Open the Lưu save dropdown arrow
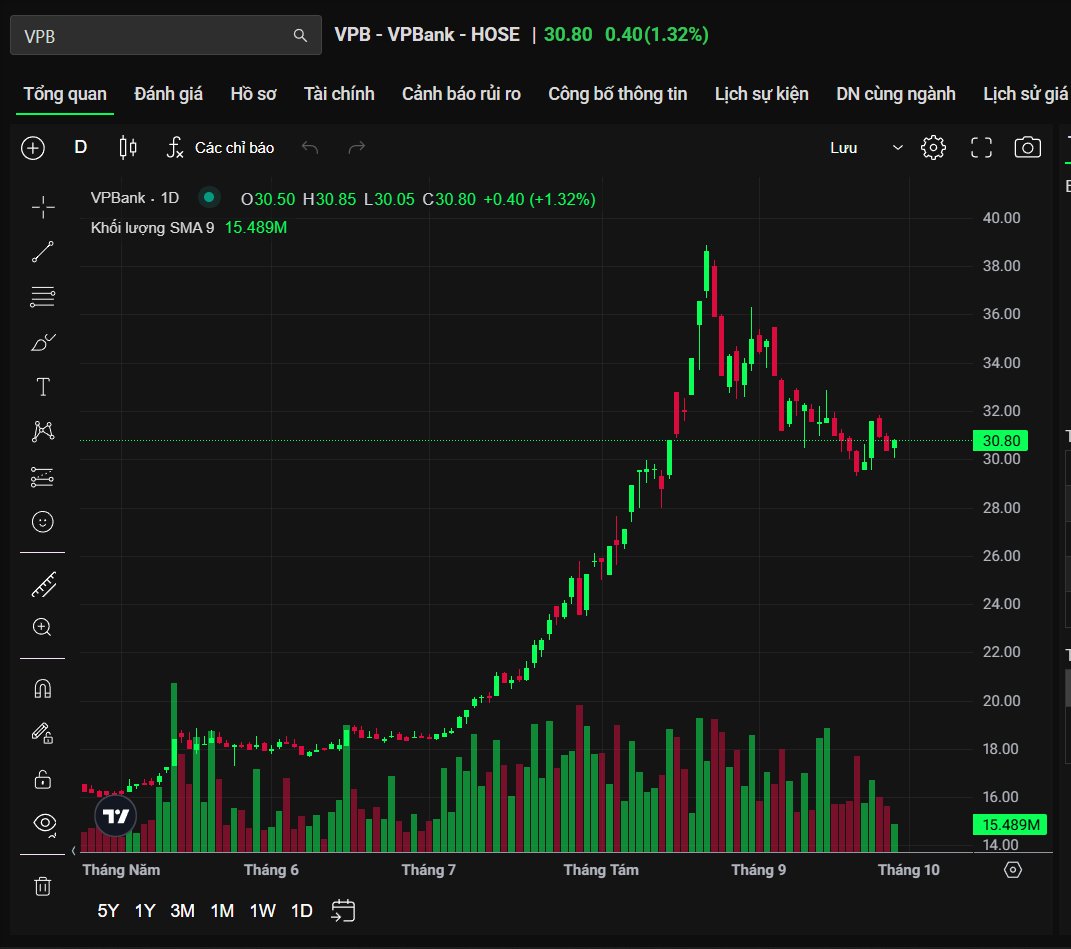The width and height of the screenshot is (1071, 949). 898,148
